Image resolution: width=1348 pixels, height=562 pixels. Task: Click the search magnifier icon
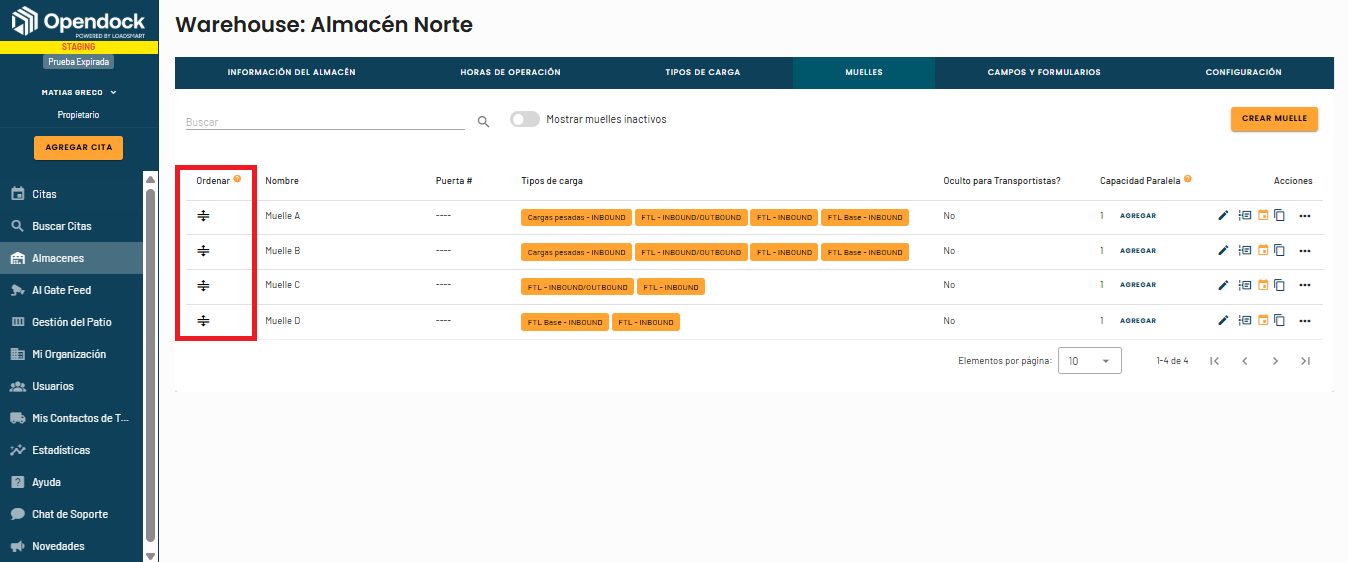point(483,122)
